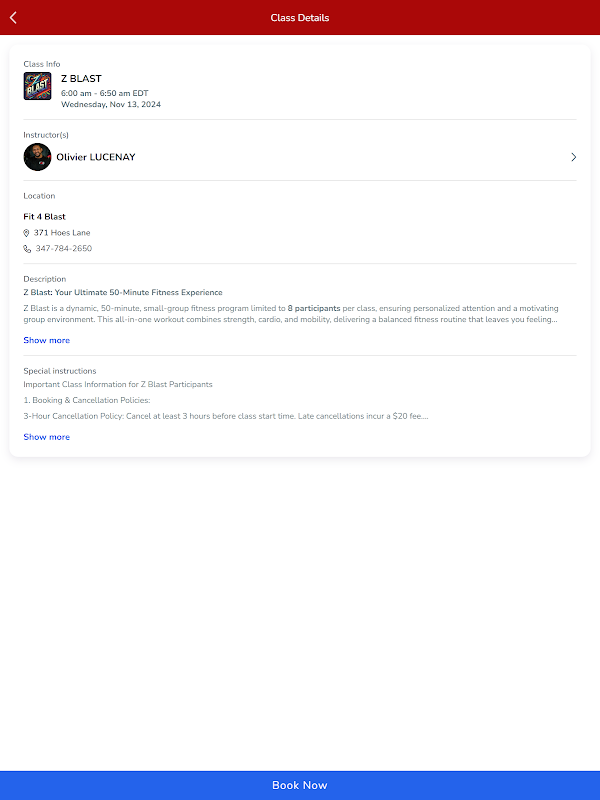600x800 pixels.
Task: Click the Class Details header title
Action: (x=300, y=17)
